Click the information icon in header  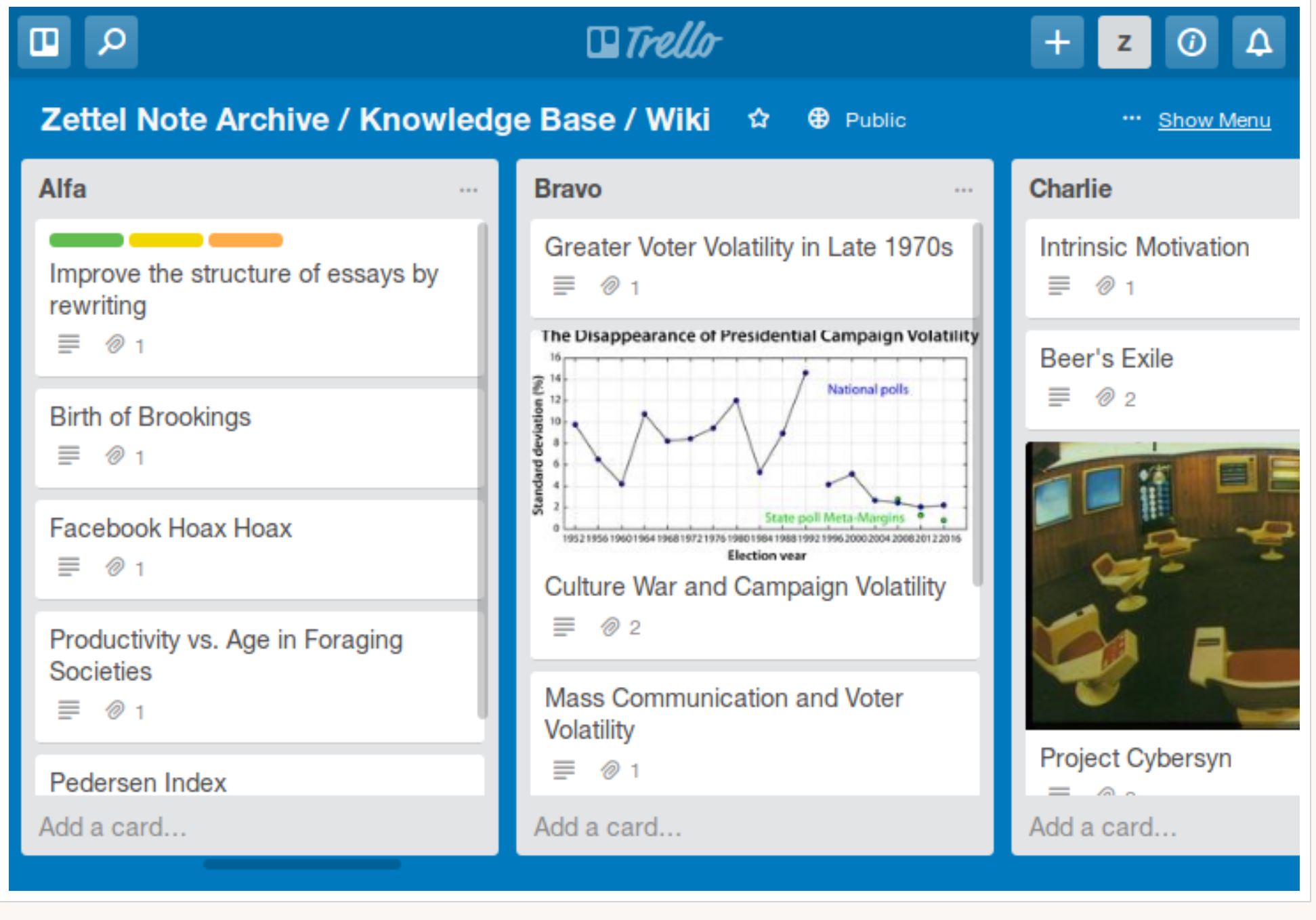click(1191, 43)
